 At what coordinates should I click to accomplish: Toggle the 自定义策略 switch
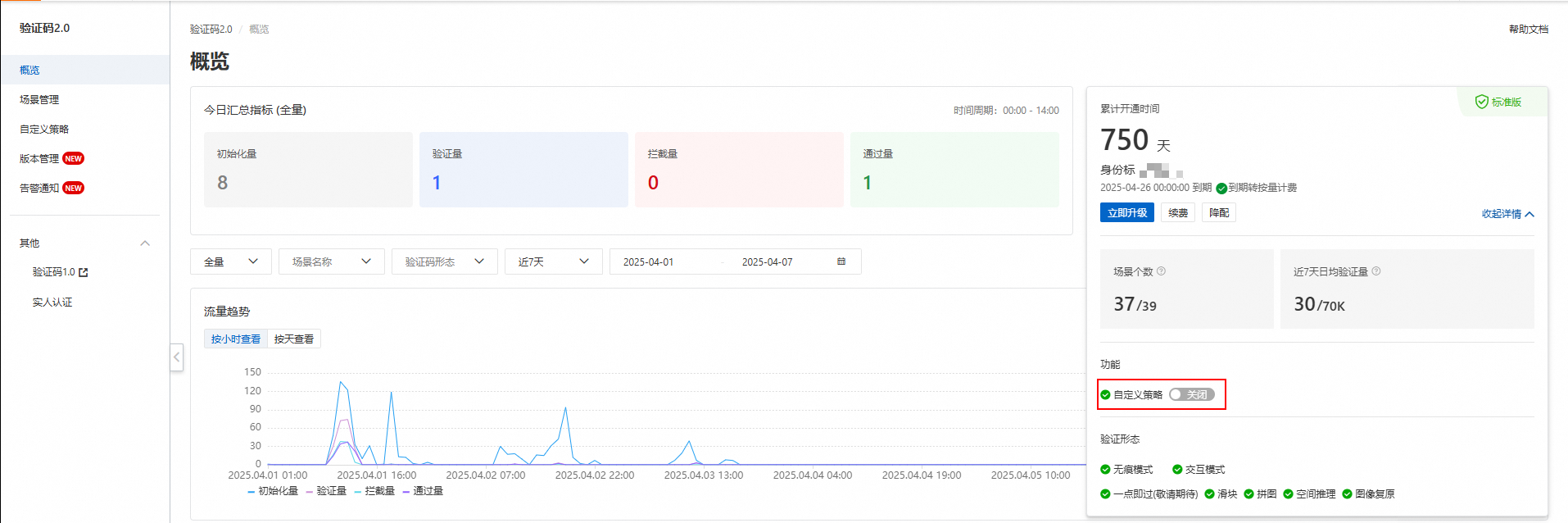point(1192,395)
